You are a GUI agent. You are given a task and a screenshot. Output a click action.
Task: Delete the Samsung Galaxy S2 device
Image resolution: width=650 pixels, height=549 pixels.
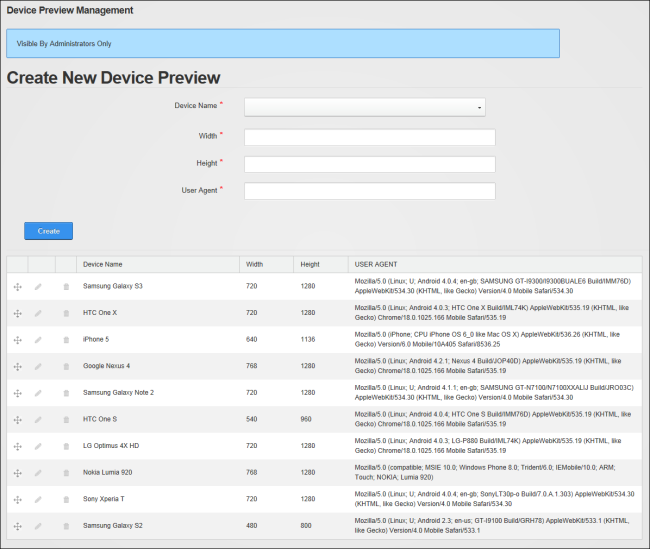pyautogui.click(x=66, y=526)
